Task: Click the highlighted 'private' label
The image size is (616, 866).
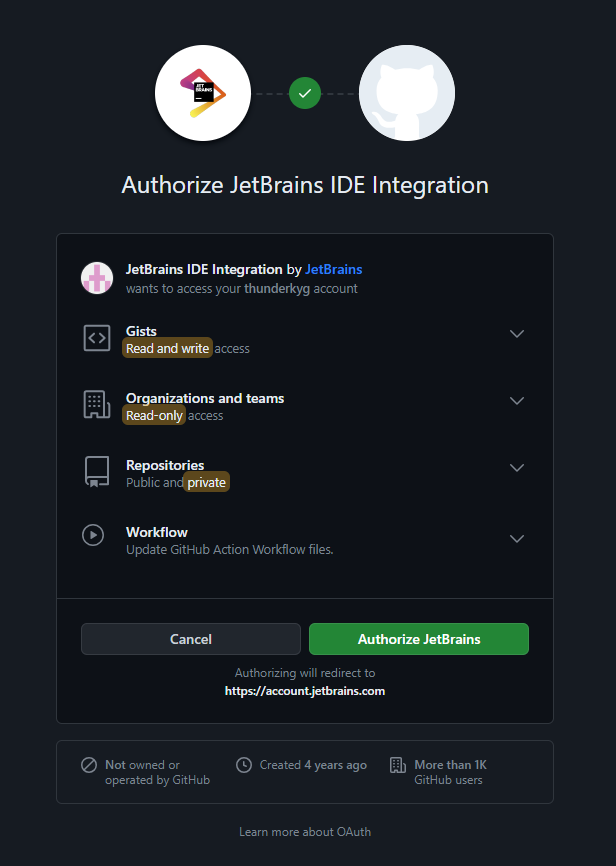Action: [206, 482]
